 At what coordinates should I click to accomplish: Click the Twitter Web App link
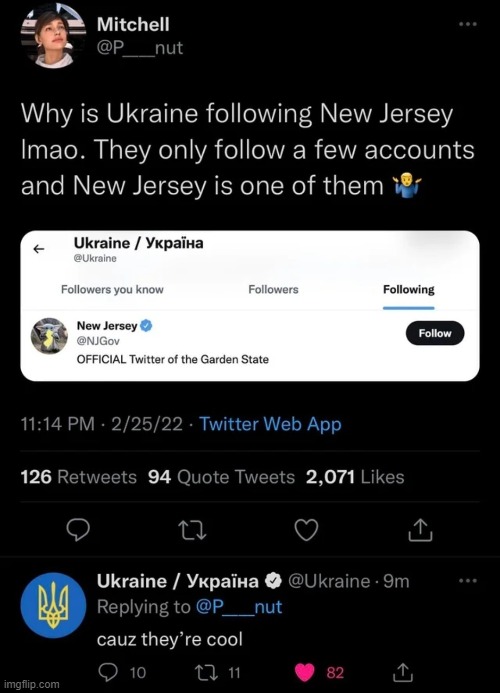pyautogui.click(x=270, y=424)
